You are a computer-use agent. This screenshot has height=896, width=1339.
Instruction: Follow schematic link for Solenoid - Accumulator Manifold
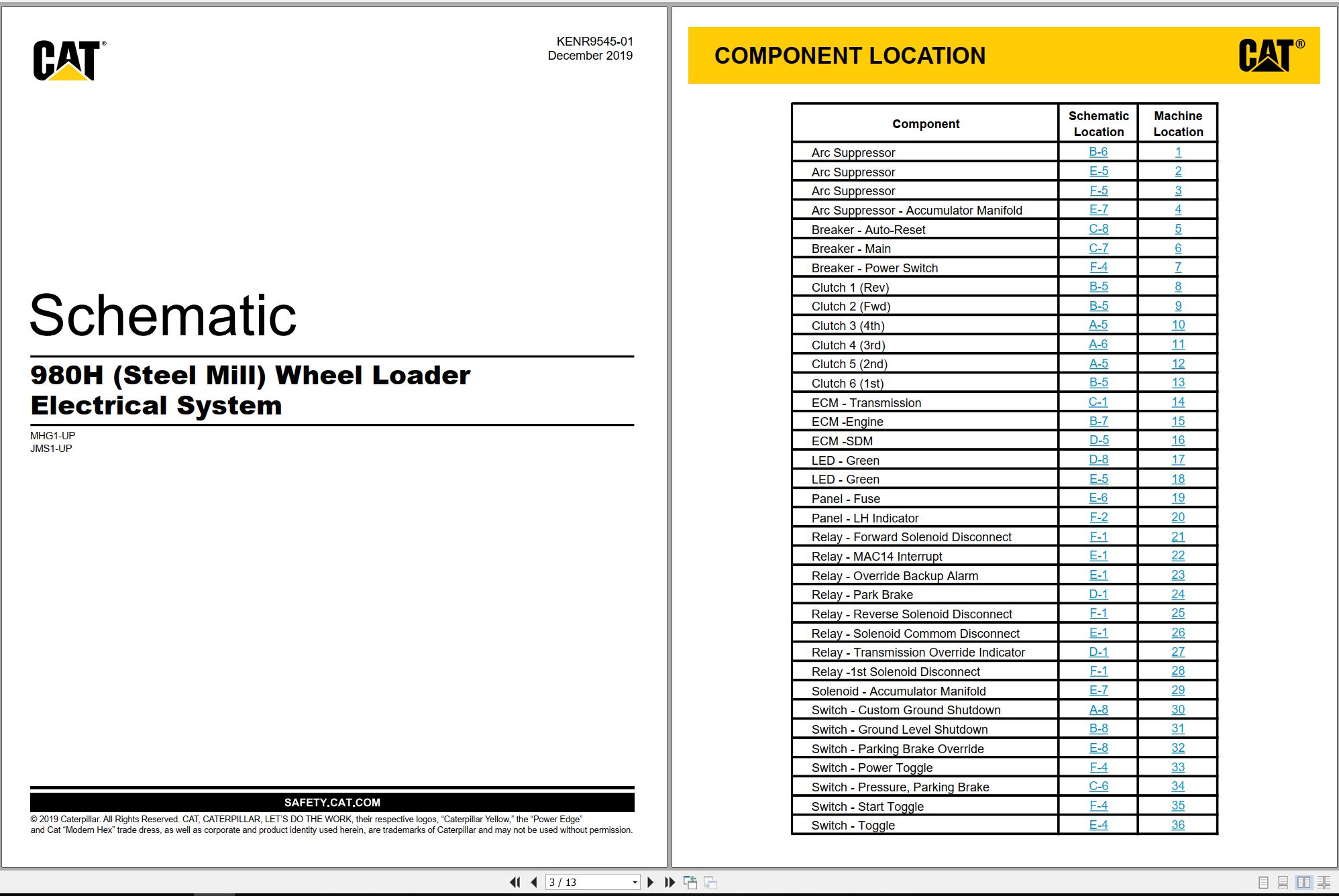[x=1098, y=690]
